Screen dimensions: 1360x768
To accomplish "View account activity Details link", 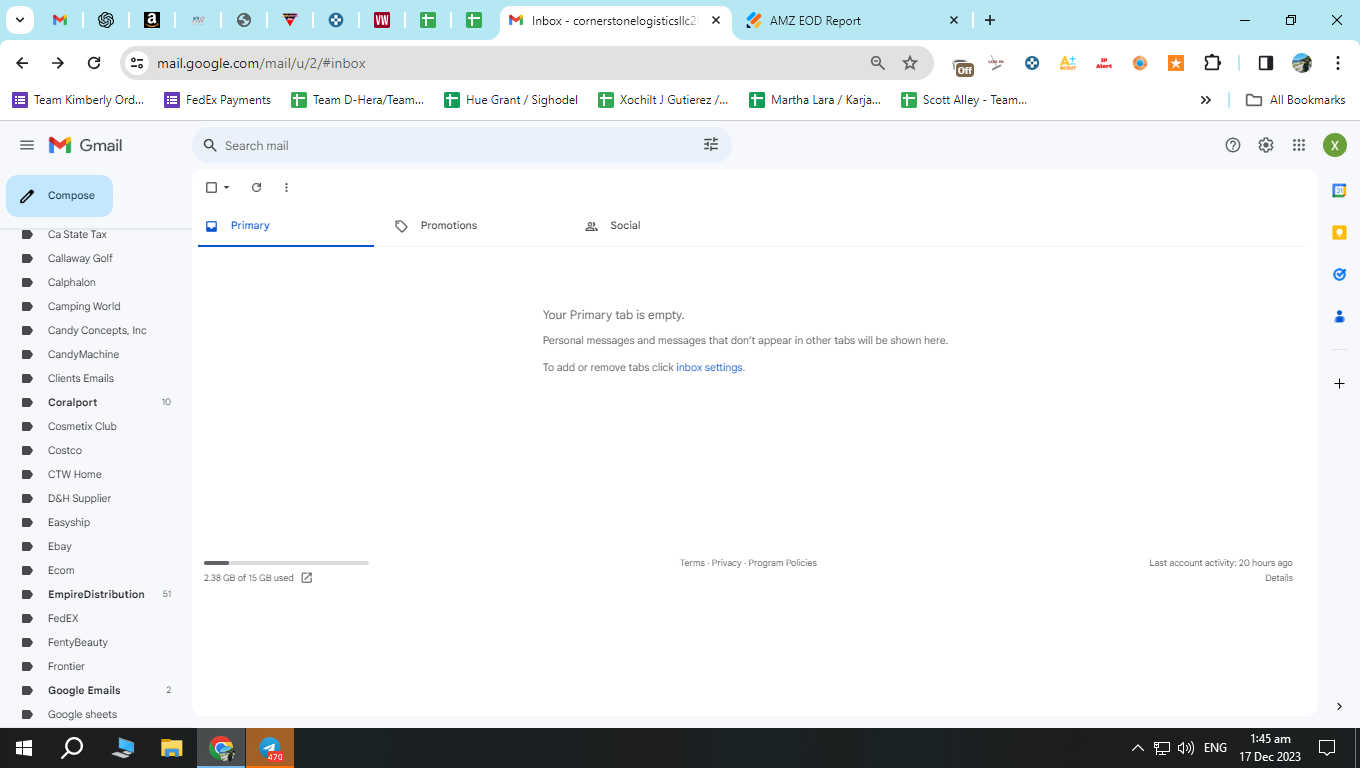I will [x=1279, y=578].
